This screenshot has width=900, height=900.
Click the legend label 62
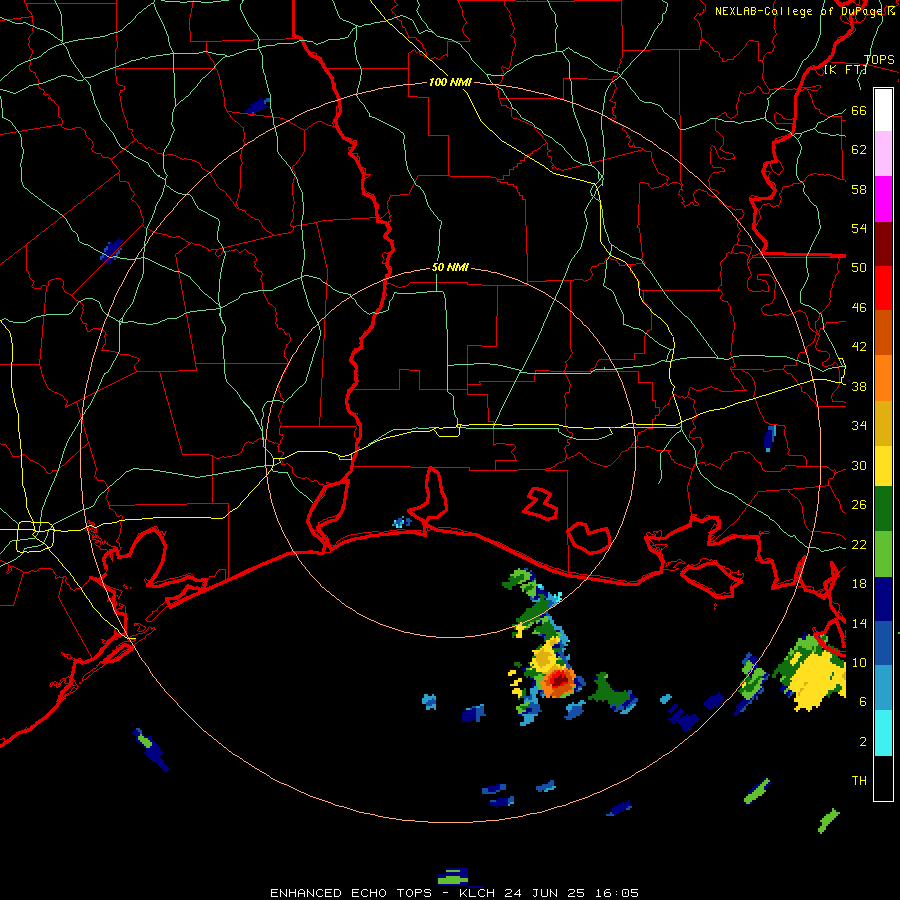(859, 150)
